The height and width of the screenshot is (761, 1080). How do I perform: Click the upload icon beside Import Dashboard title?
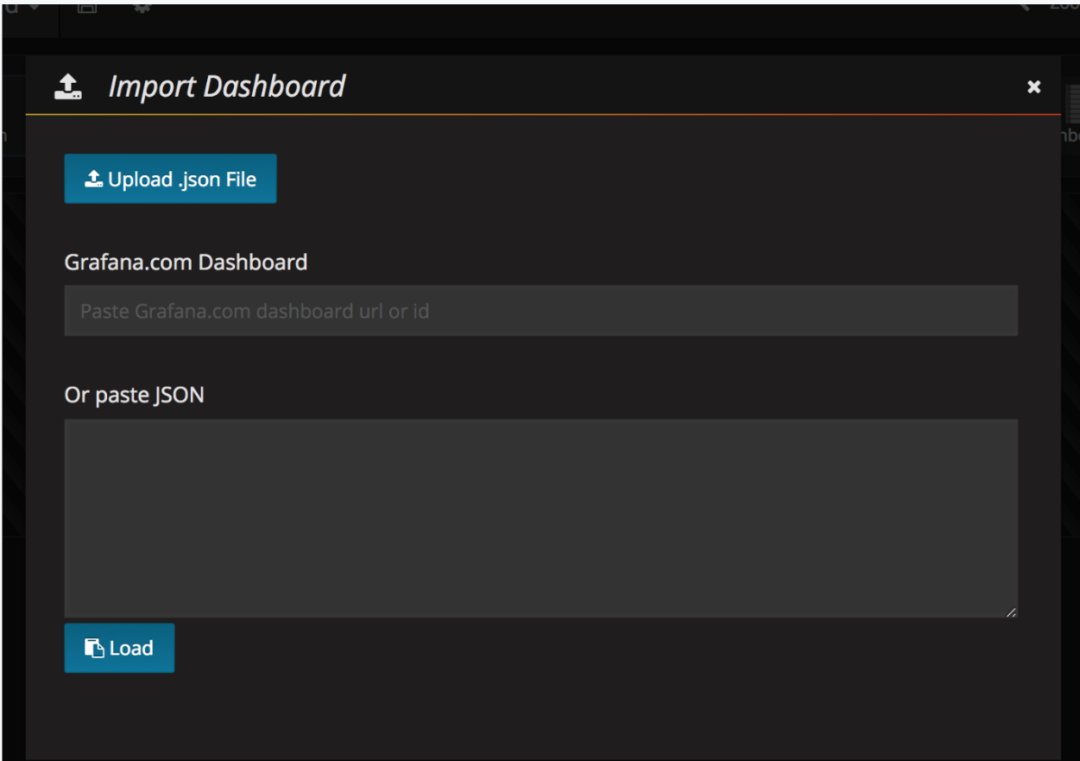68,87
